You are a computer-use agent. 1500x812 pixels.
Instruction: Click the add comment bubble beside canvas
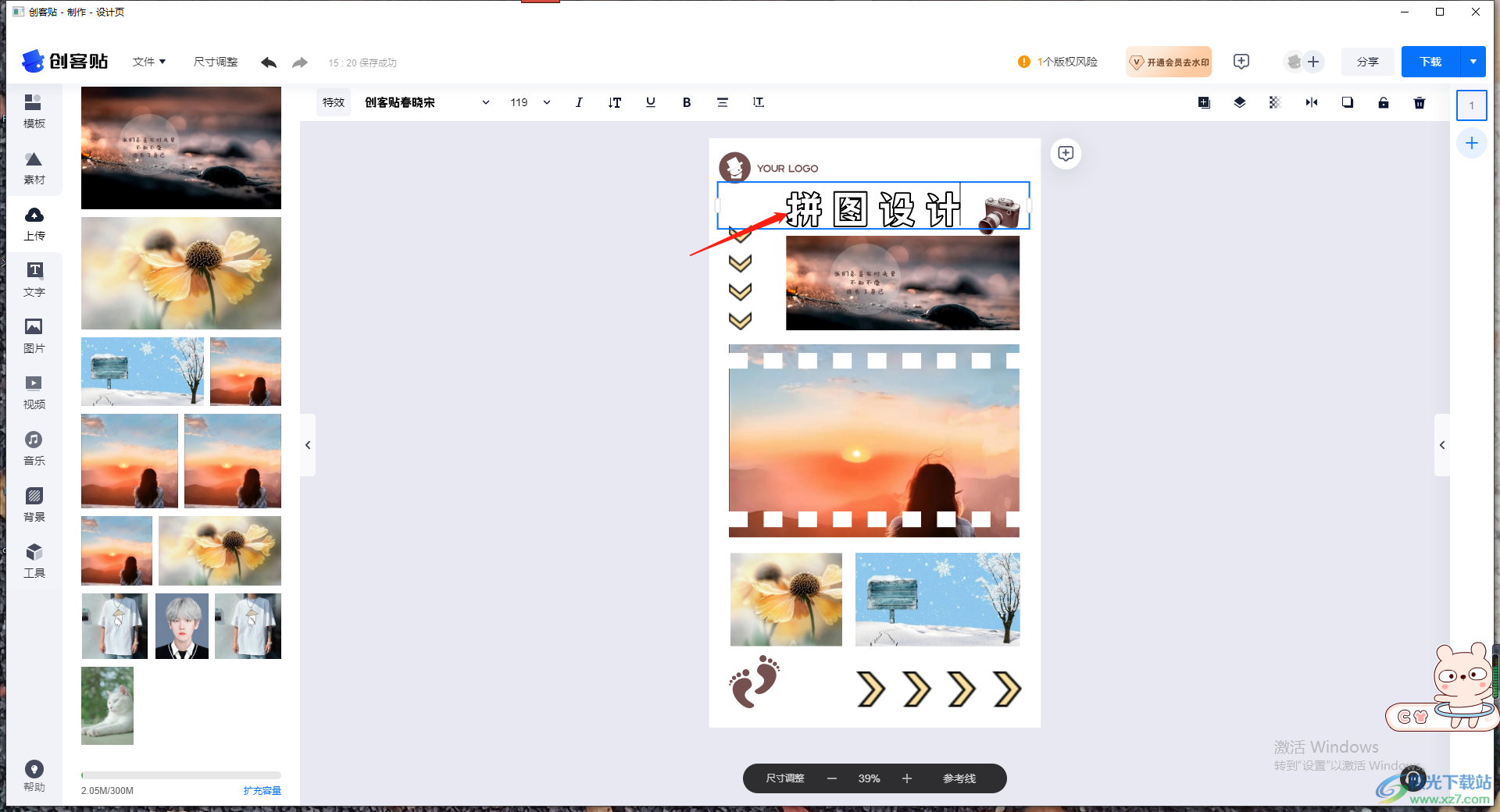[1066, 153]
